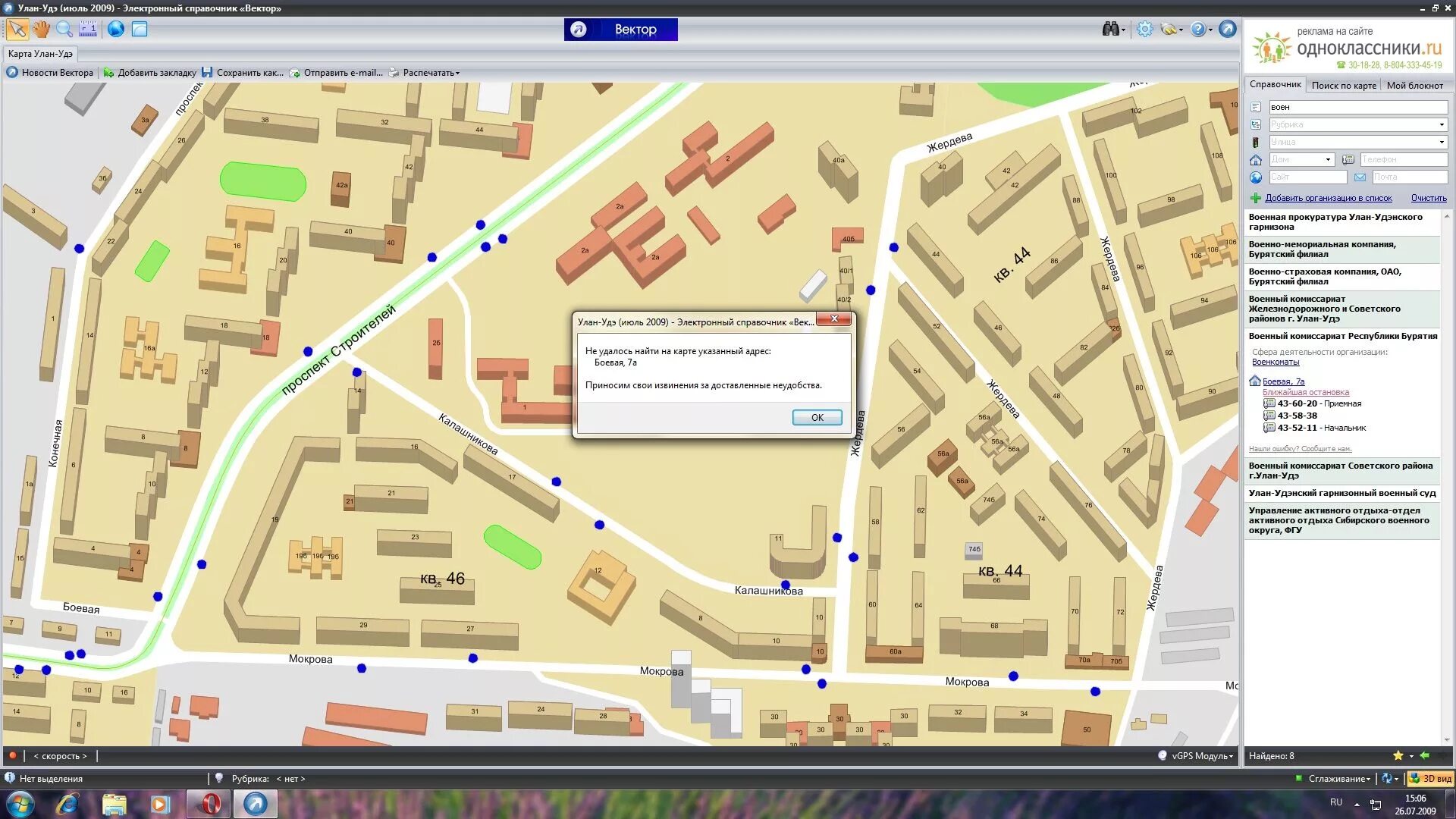This screenshot has height=819, width=1456.
Task: Switch to the Поиск по карте tab
Action: [x=1343, y=86]
